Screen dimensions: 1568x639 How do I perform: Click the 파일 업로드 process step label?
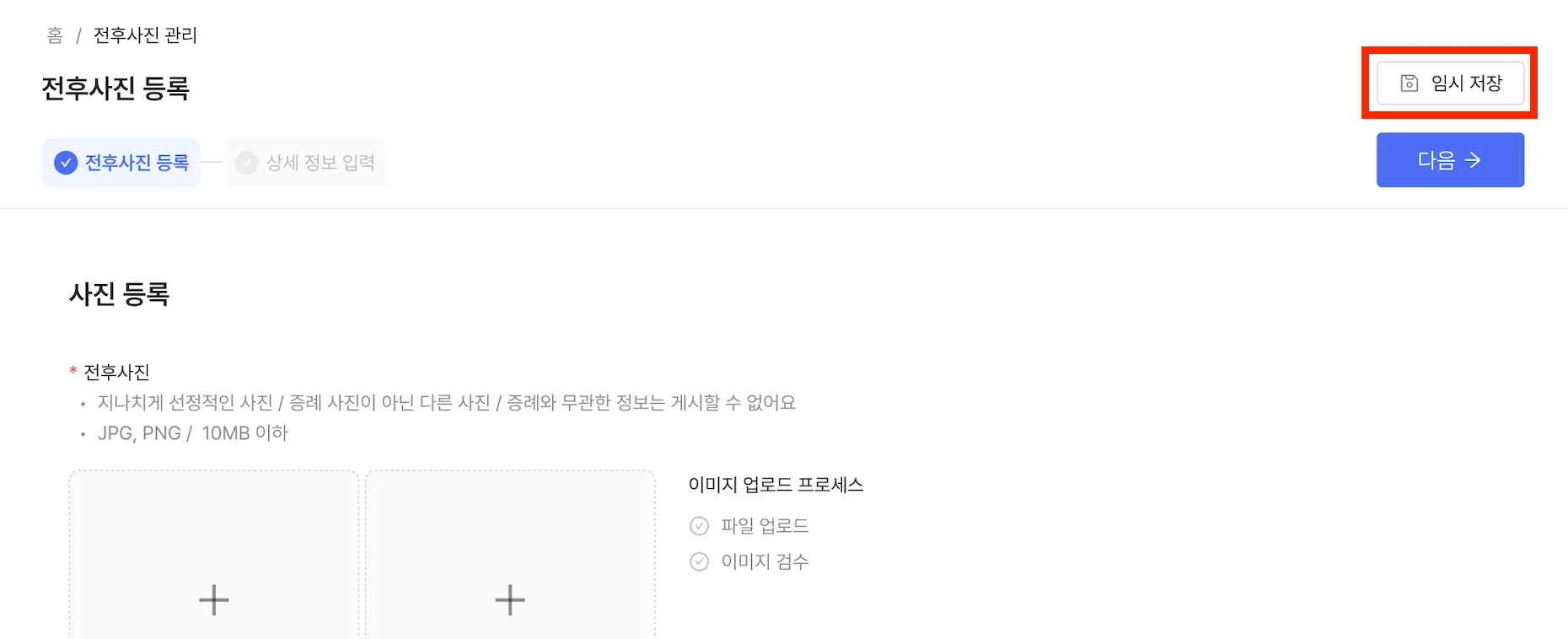click(765, 526)
